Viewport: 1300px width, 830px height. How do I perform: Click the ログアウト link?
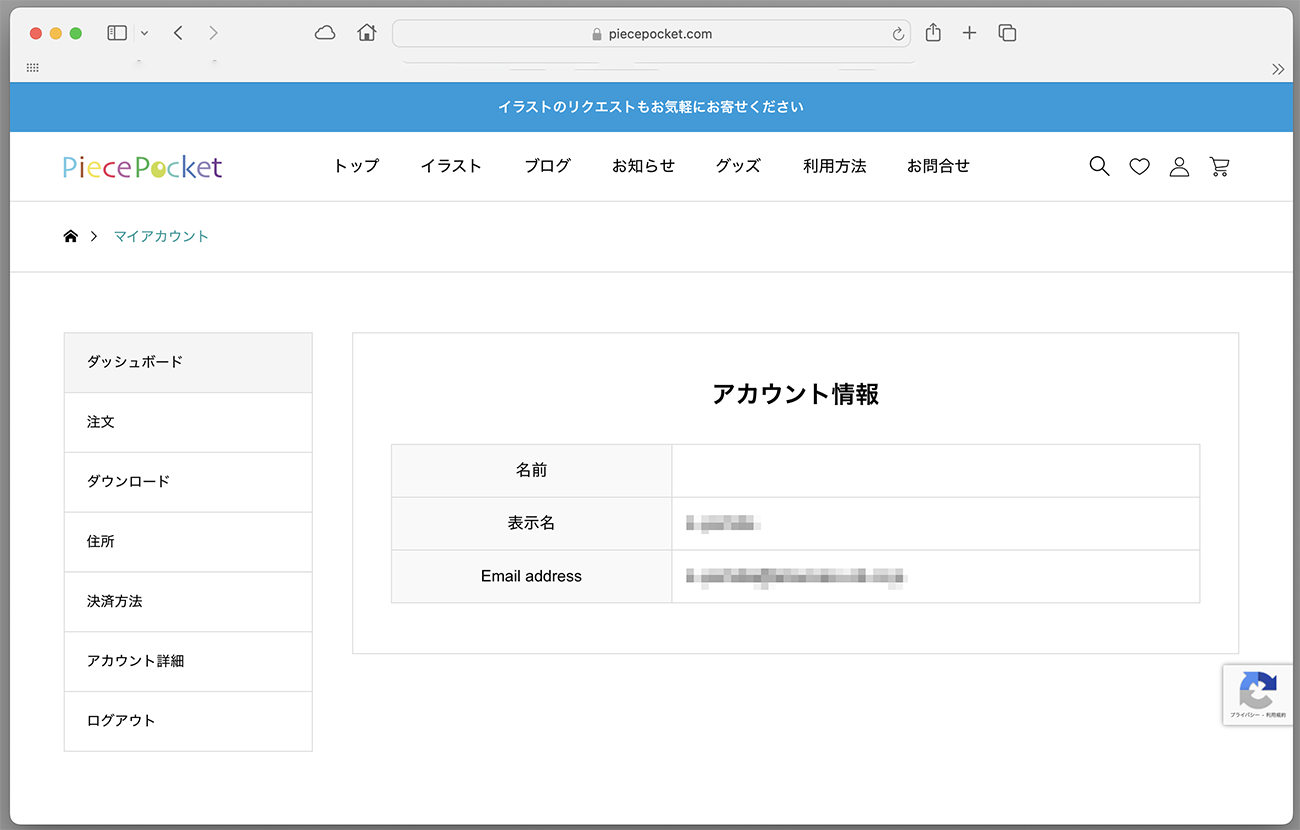pos(121,720)
